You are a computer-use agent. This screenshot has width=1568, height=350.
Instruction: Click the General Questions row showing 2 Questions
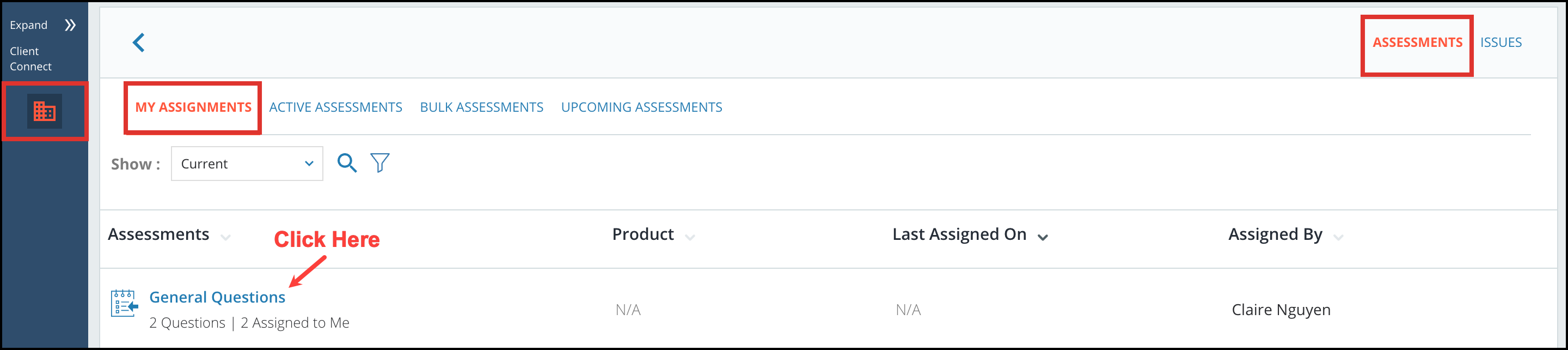(249, 323)
